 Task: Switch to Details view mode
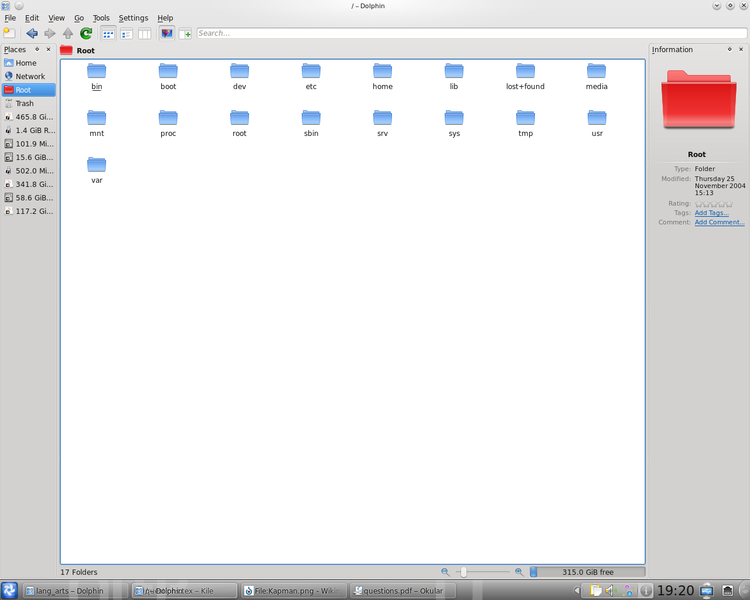coord(126,33)
